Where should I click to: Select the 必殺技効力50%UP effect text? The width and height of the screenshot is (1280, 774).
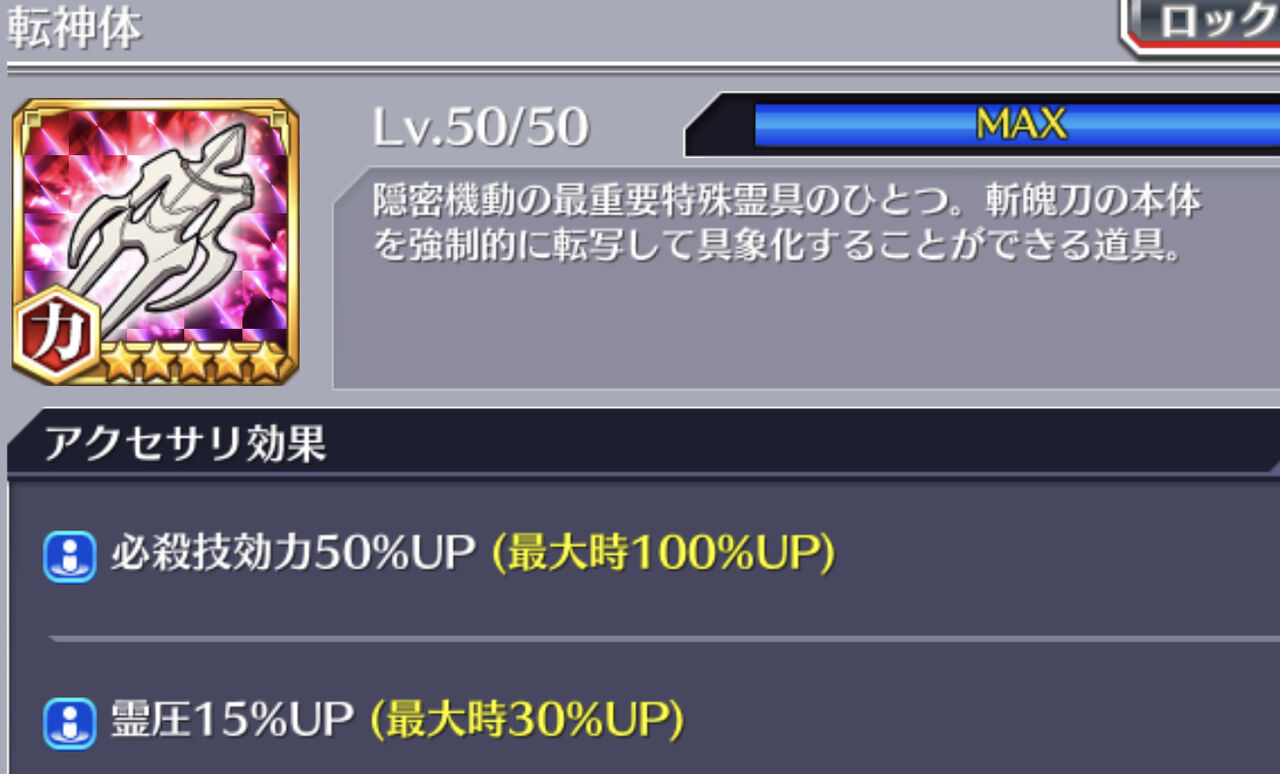point(292,555)
